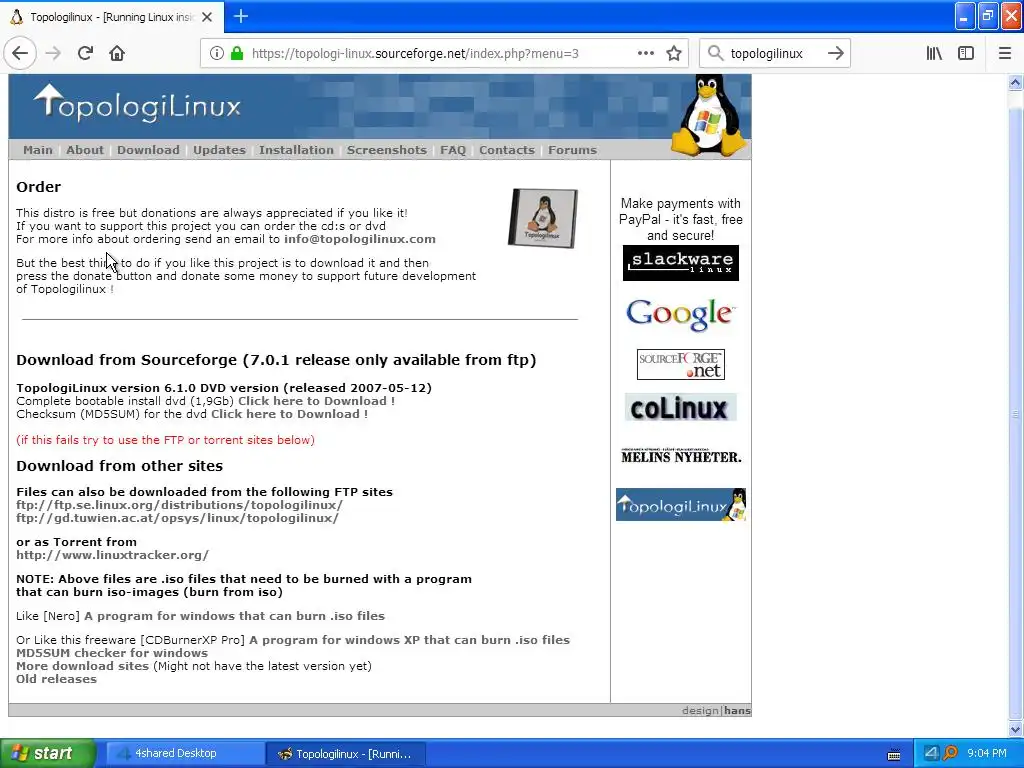Show site information icon in address bar

point(217,54)
